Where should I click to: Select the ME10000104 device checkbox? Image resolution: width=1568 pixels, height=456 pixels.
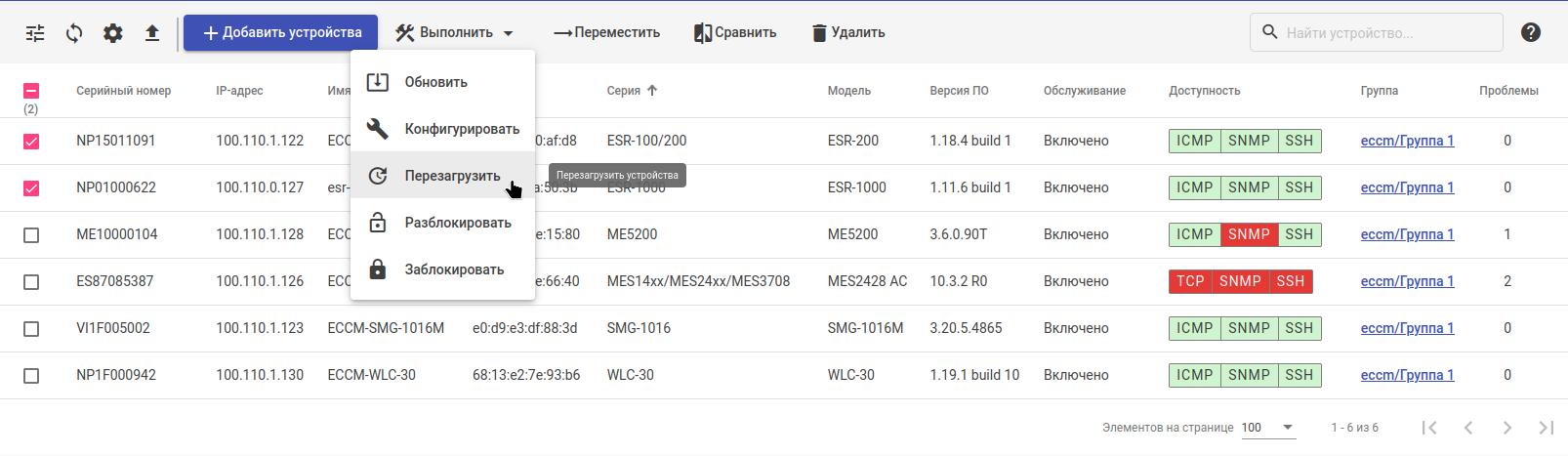point(31,235)
